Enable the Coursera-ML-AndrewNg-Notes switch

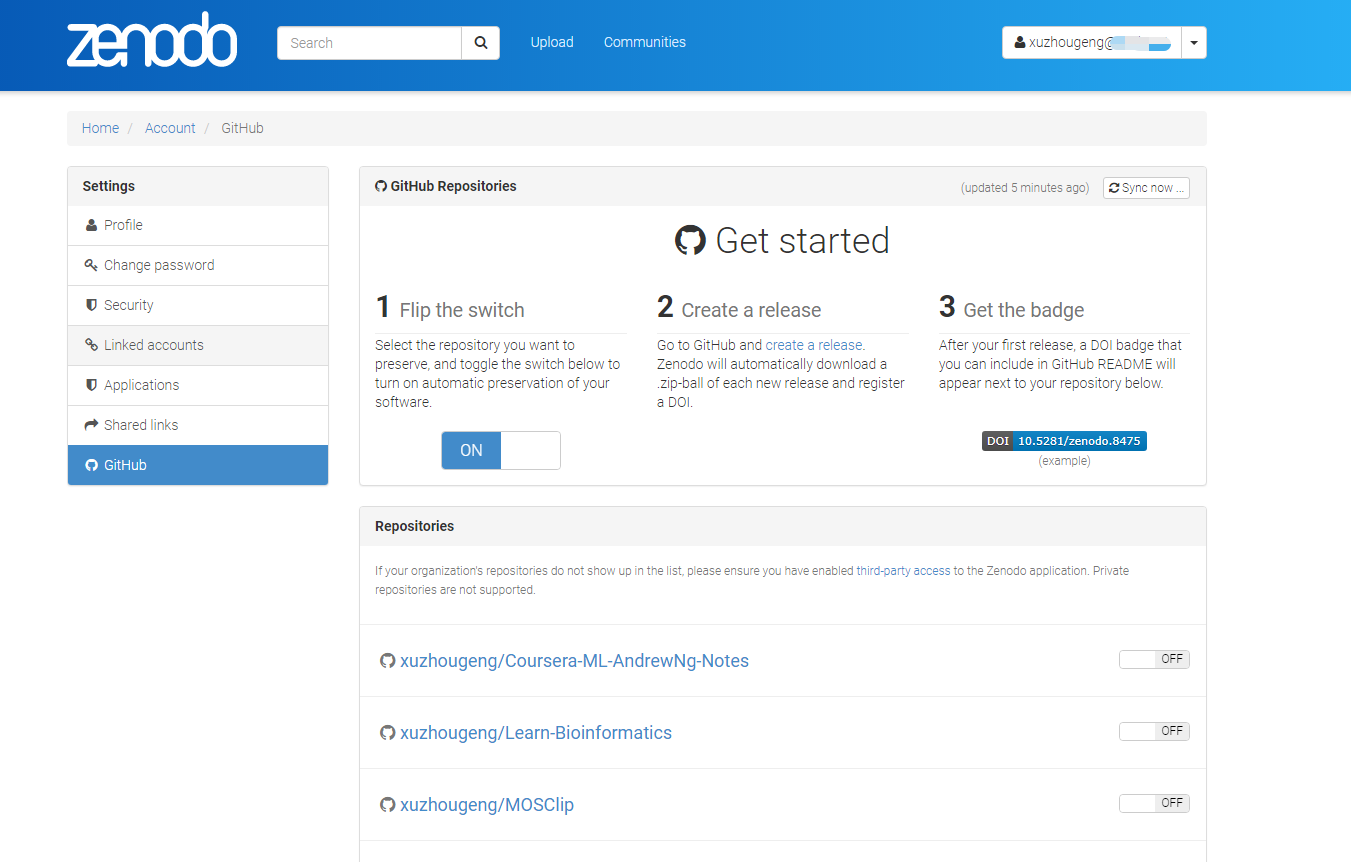coord(1154,659)
